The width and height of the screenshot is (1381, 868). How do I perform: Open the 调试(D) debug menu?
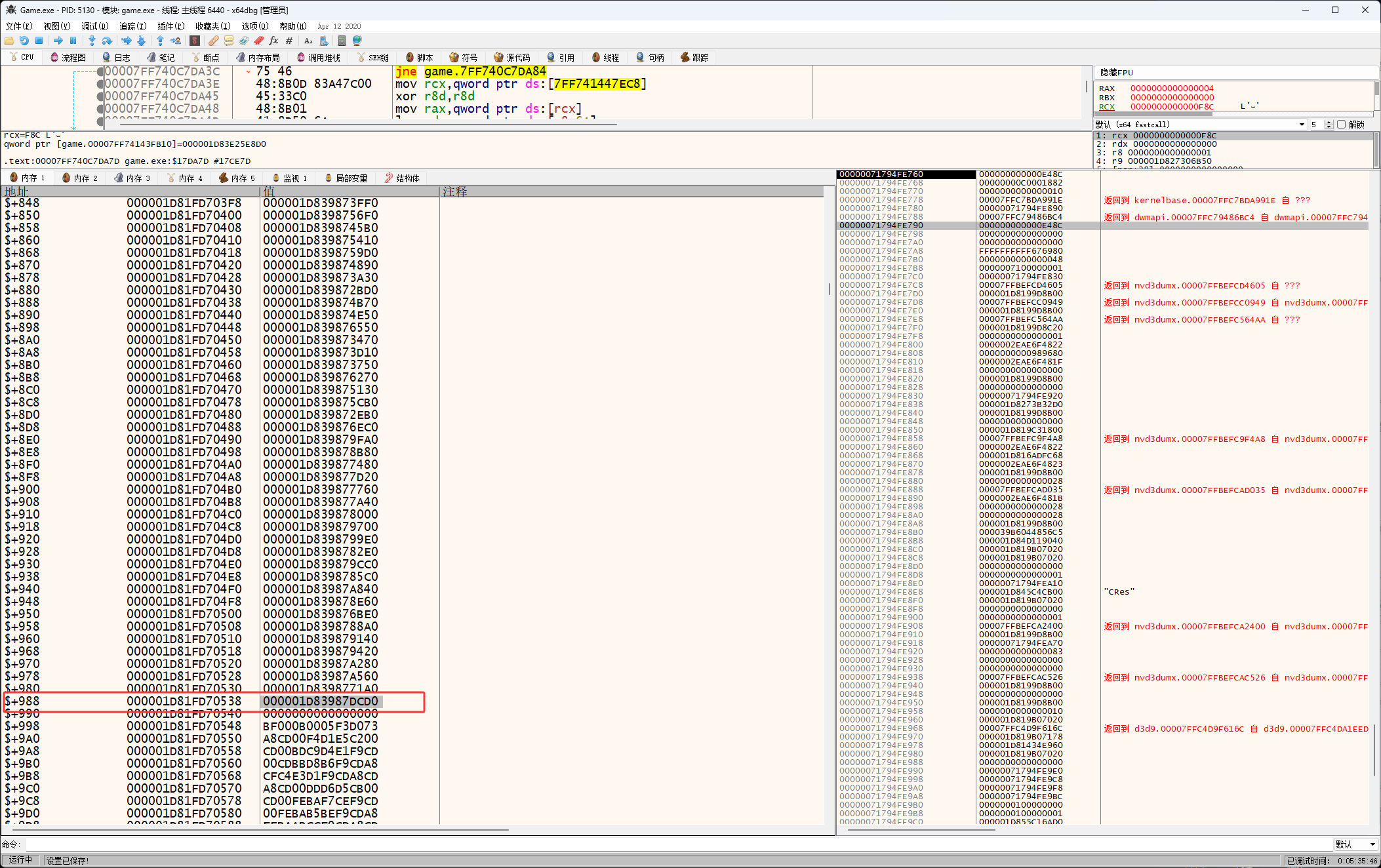coord(94,26)
